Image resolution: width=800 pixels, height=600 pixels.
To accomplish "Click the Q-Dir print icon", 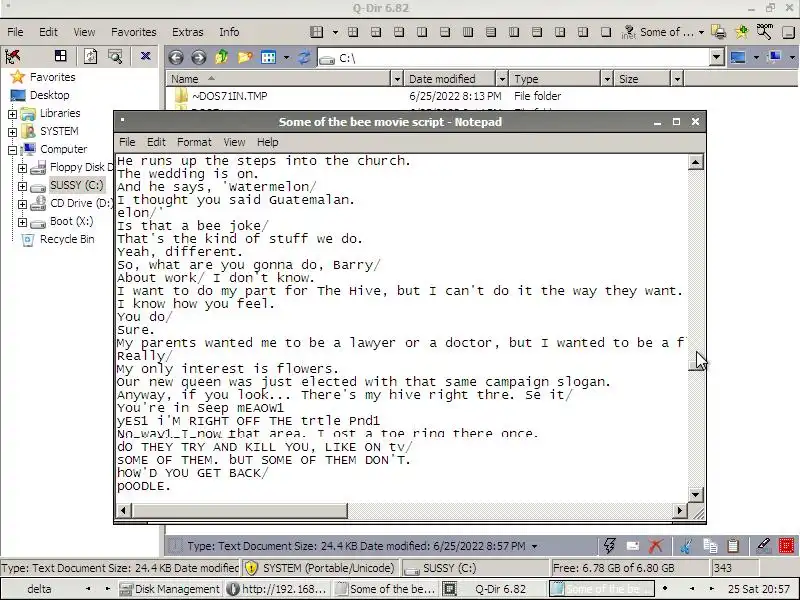I will tap(719, 32).
